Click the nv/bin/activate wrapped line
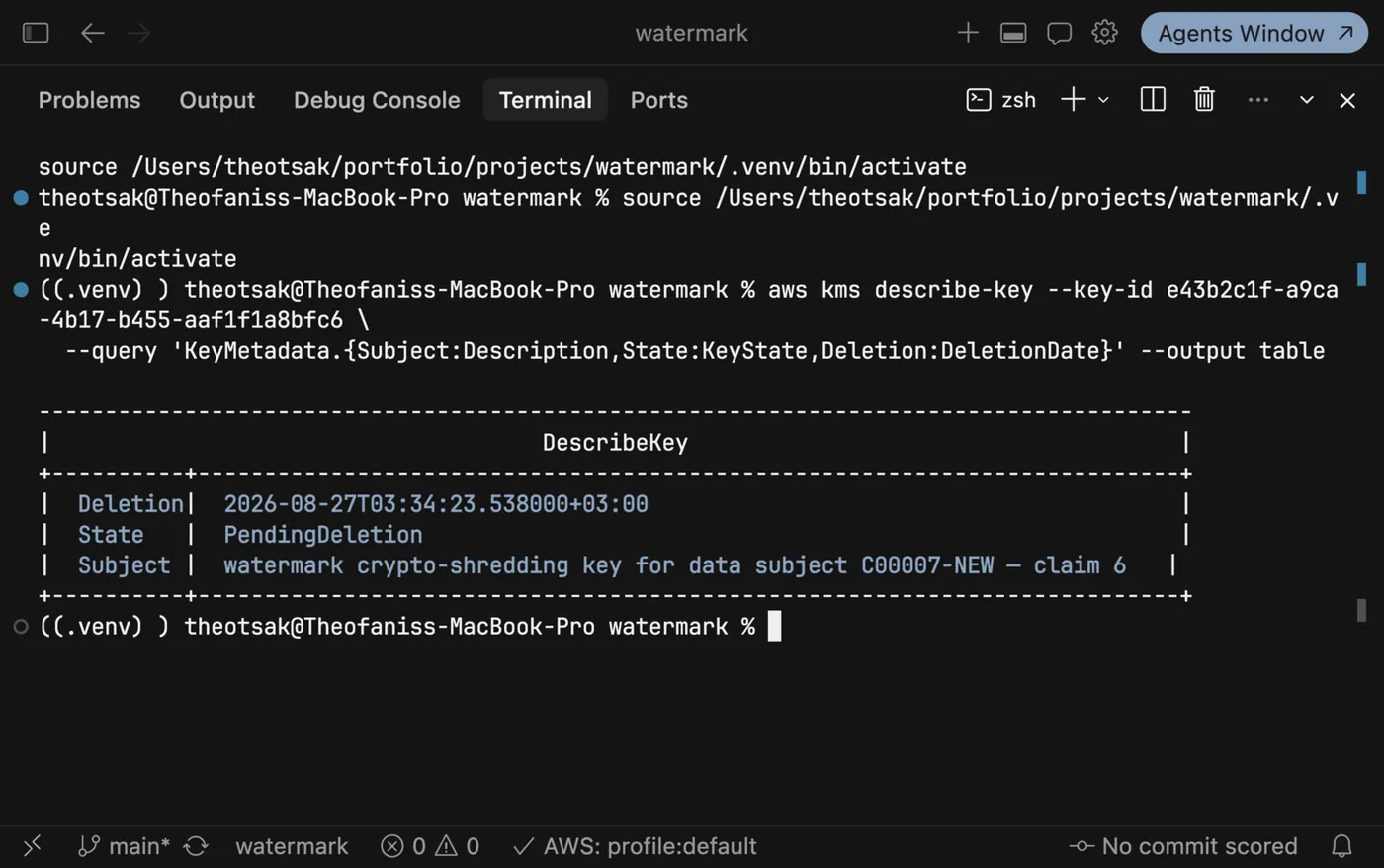This screenshot has width=1384, height=868. pyautogui.click(x=137, y=259)
